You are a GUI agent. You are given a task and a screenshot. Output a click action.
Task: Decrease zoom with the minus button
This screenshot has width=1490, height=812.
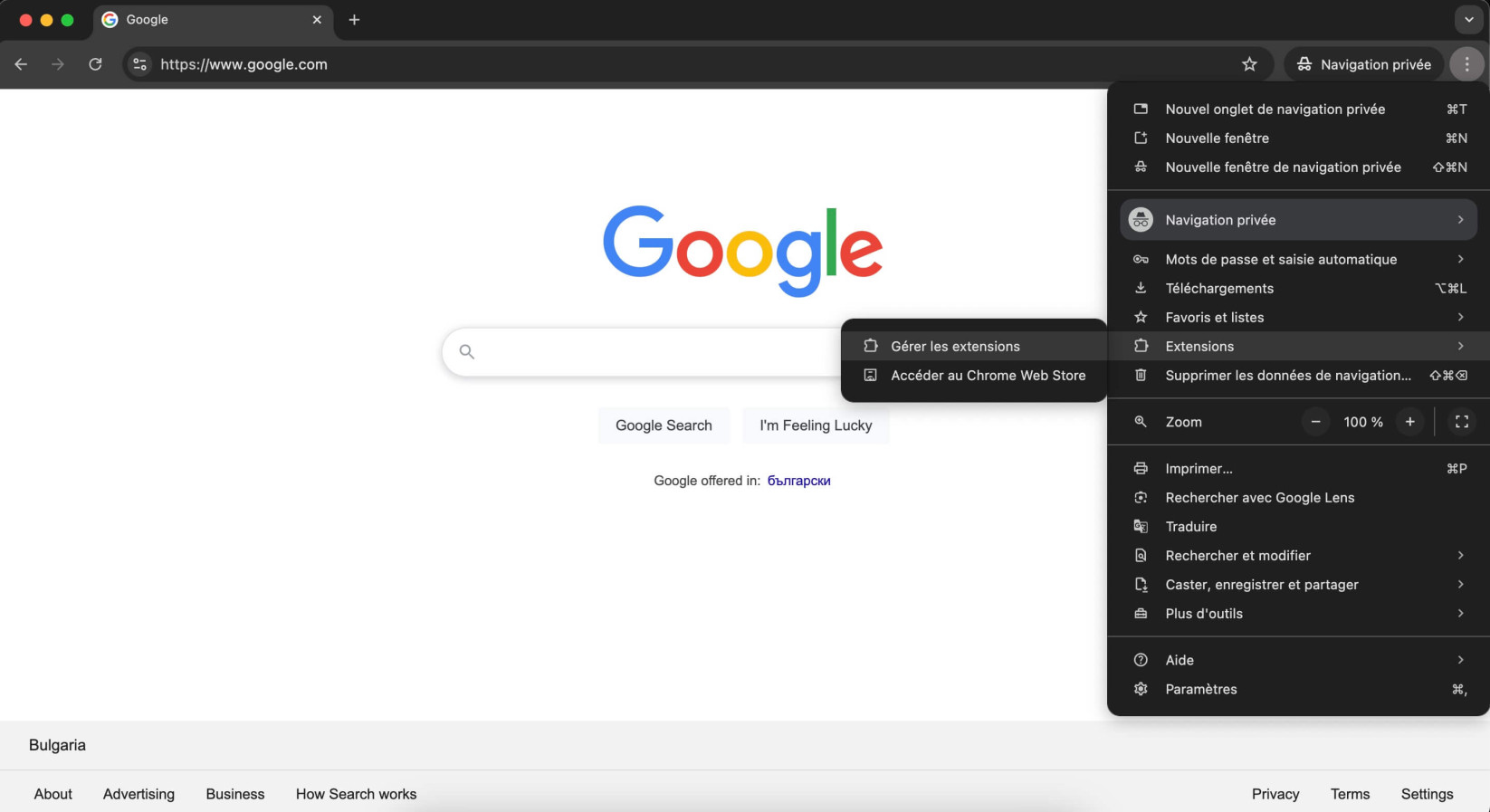tap(1315, 422)
